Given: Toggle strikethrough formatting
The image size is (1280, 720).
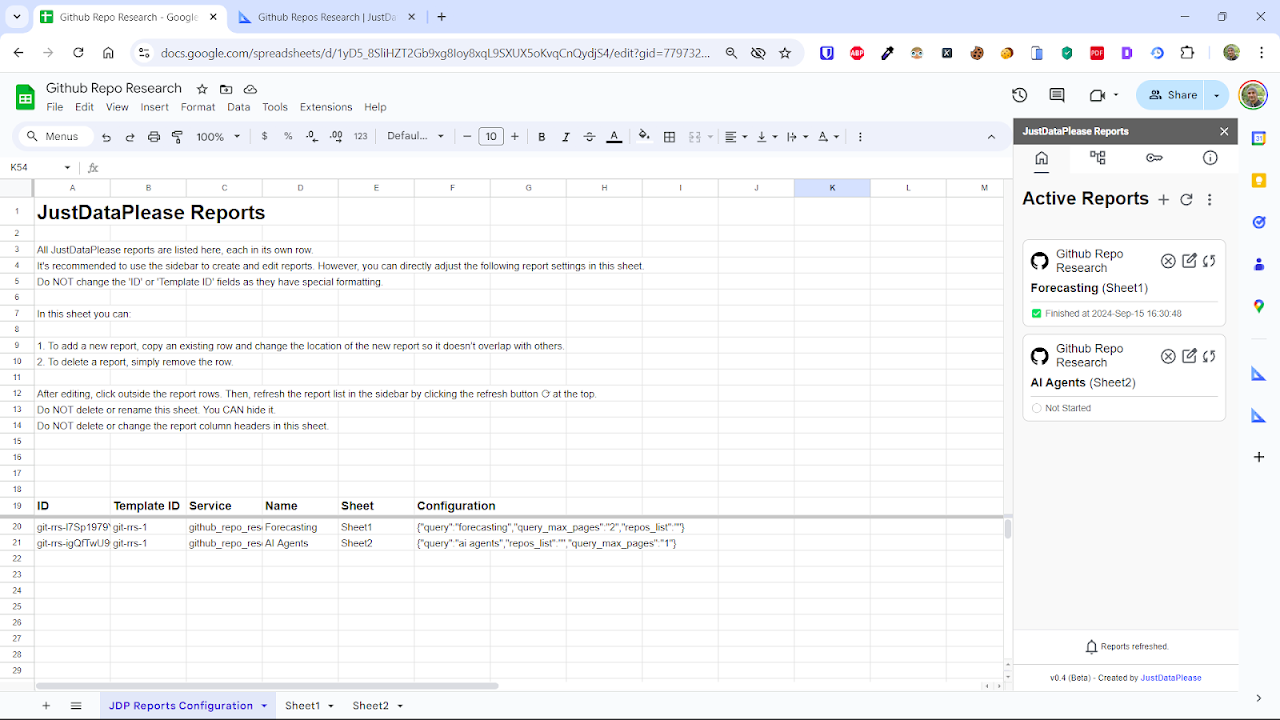Looking at the screenshot, I should (x=589, y=137).
